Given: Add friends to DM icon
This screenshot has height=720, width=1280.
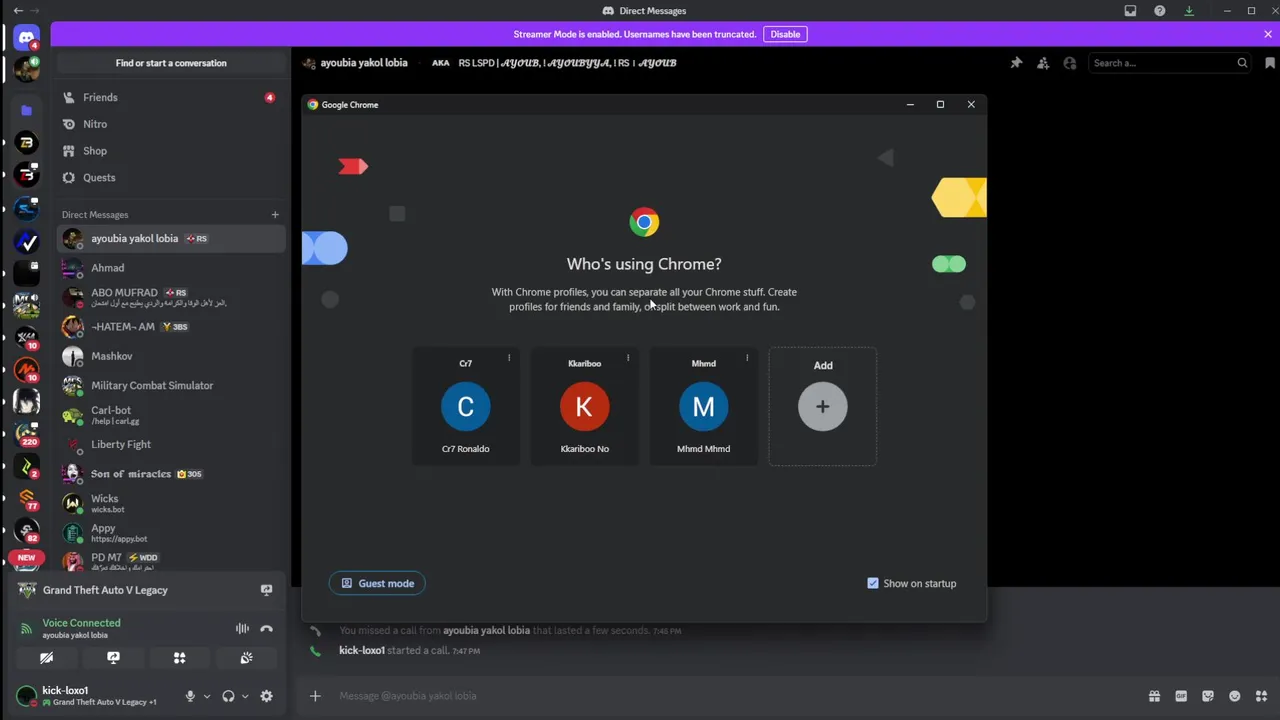Looking at the screenshot, I should (x=1043, y=63).
